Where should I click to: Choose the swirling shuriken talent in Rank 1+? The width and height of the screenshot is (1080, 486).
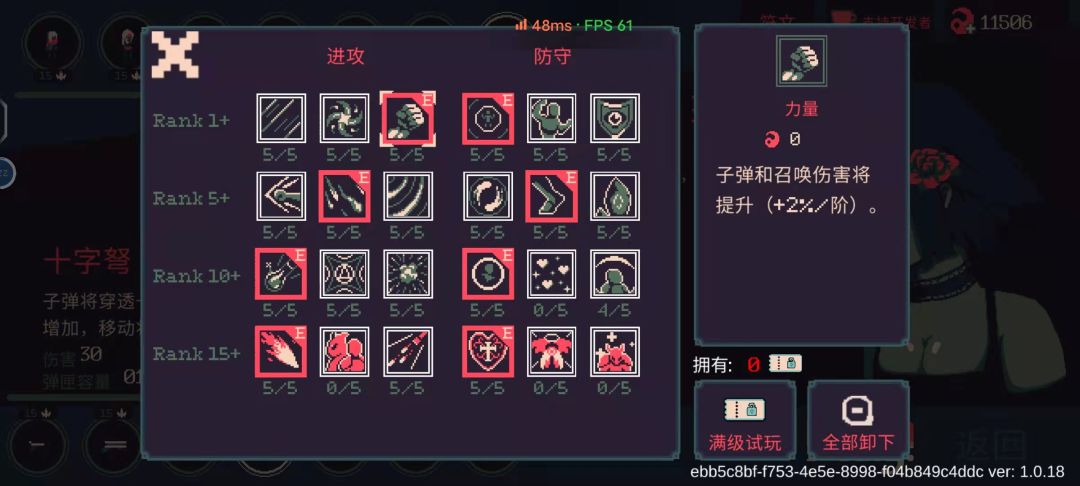[344, 118]
